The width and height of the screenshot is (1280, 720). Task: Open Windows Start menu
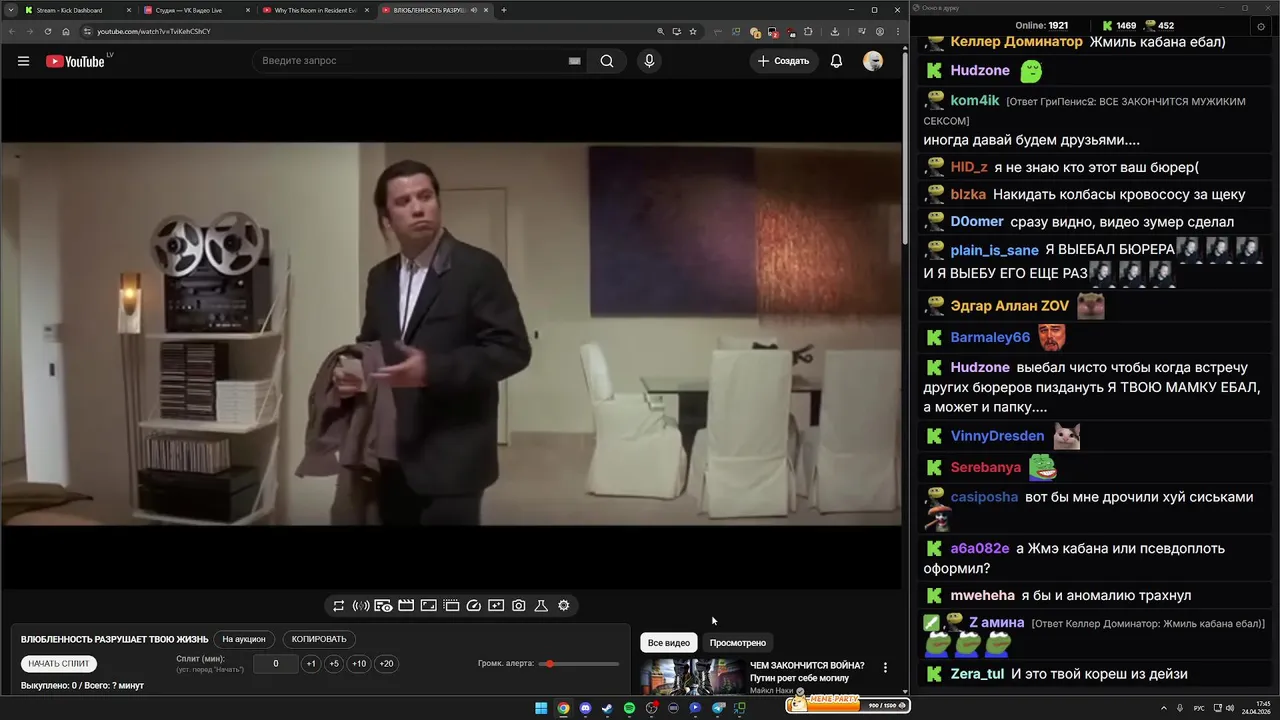[541, 708]
